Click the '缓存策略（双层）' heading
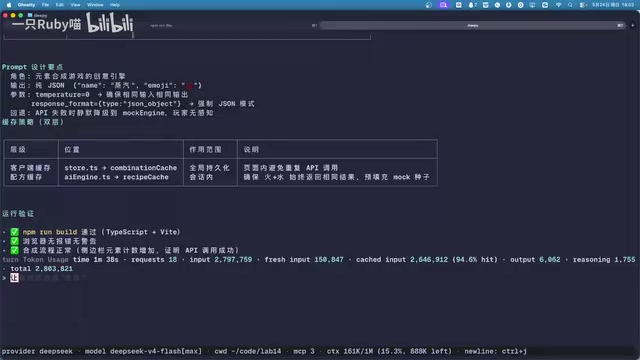 pyautogui.click(x=33, y=122)
